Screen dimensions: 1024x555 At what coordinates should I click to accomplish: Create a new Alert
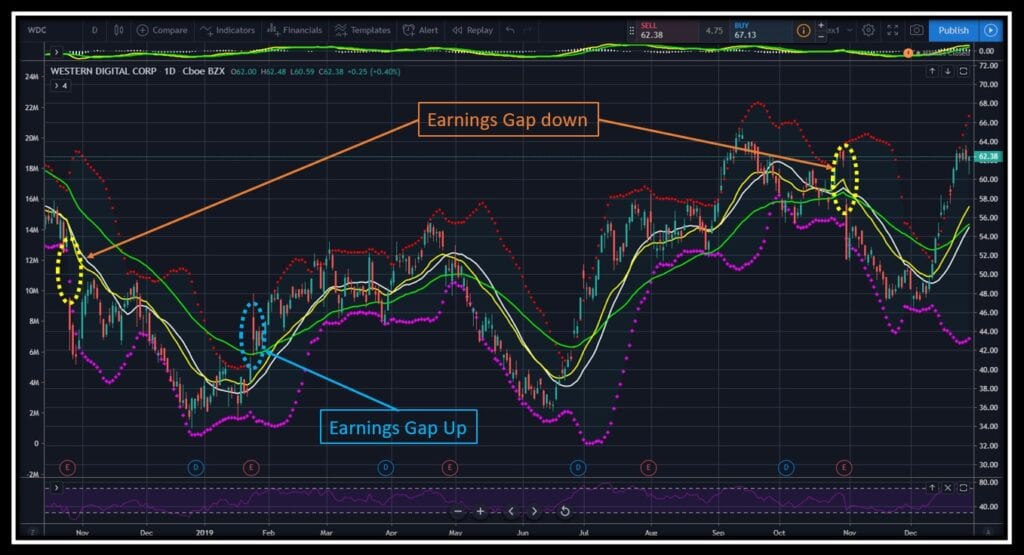point(421,30)
